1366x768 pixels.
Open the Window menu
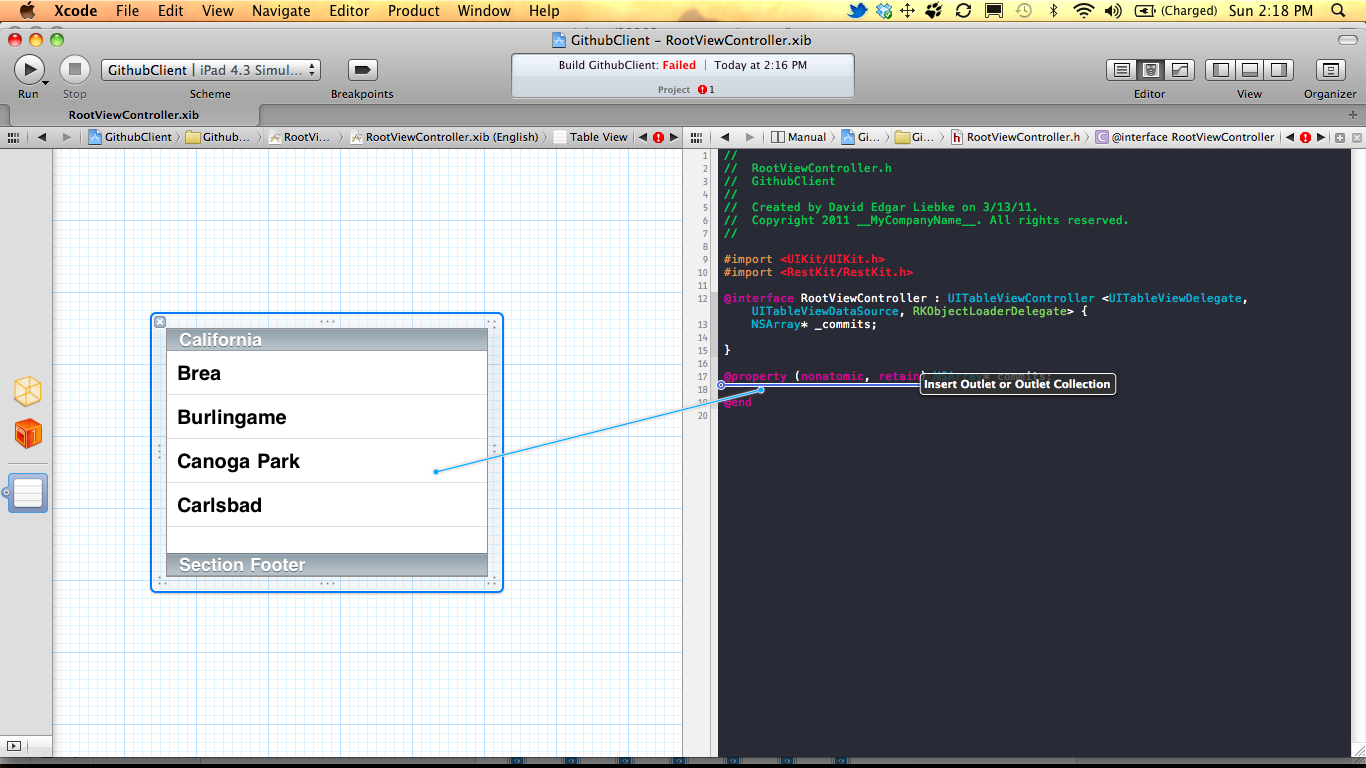[x=483, y=11]
